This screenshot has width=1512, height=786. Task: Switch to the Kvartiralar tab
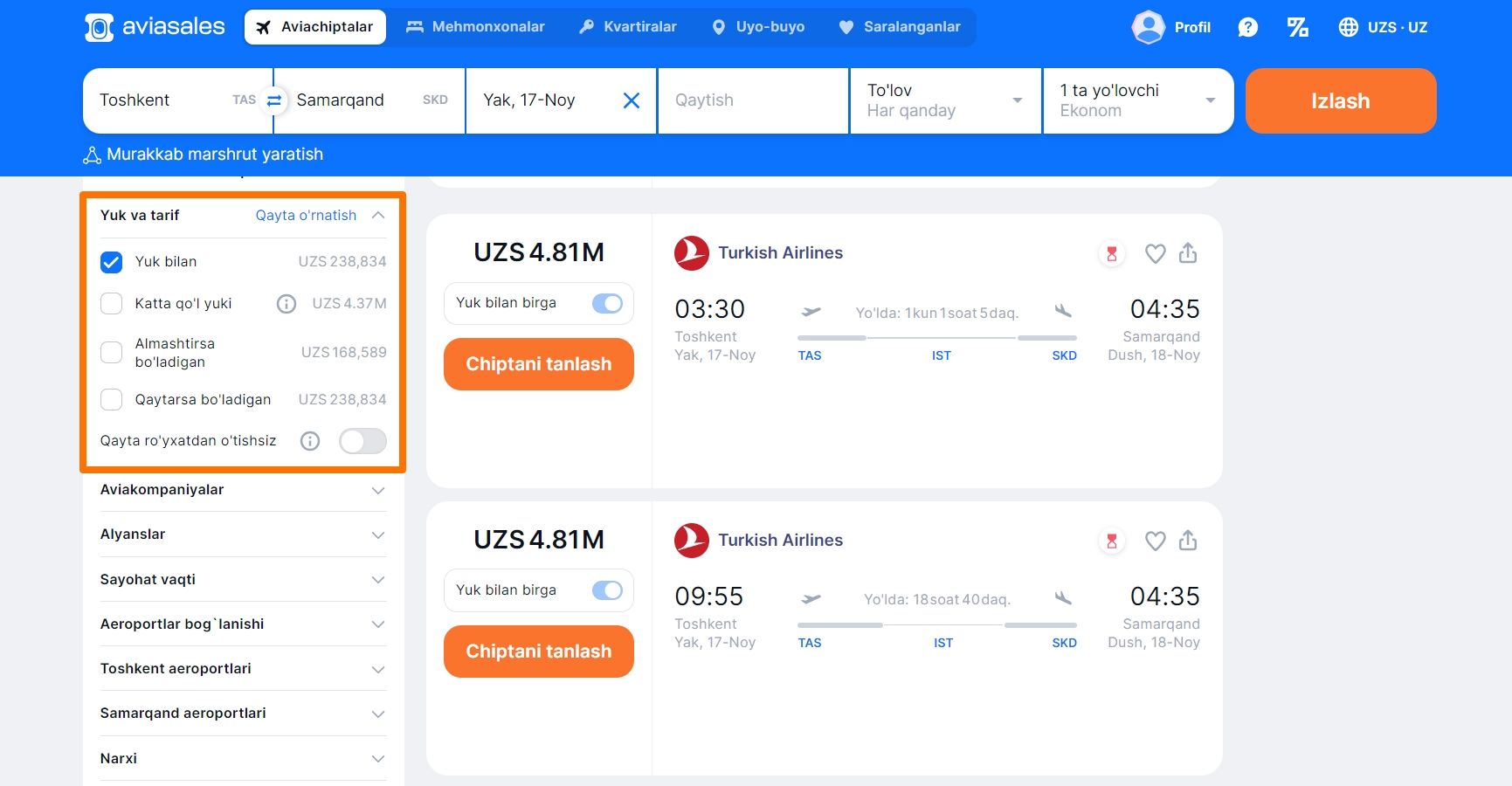pos(628,27)
